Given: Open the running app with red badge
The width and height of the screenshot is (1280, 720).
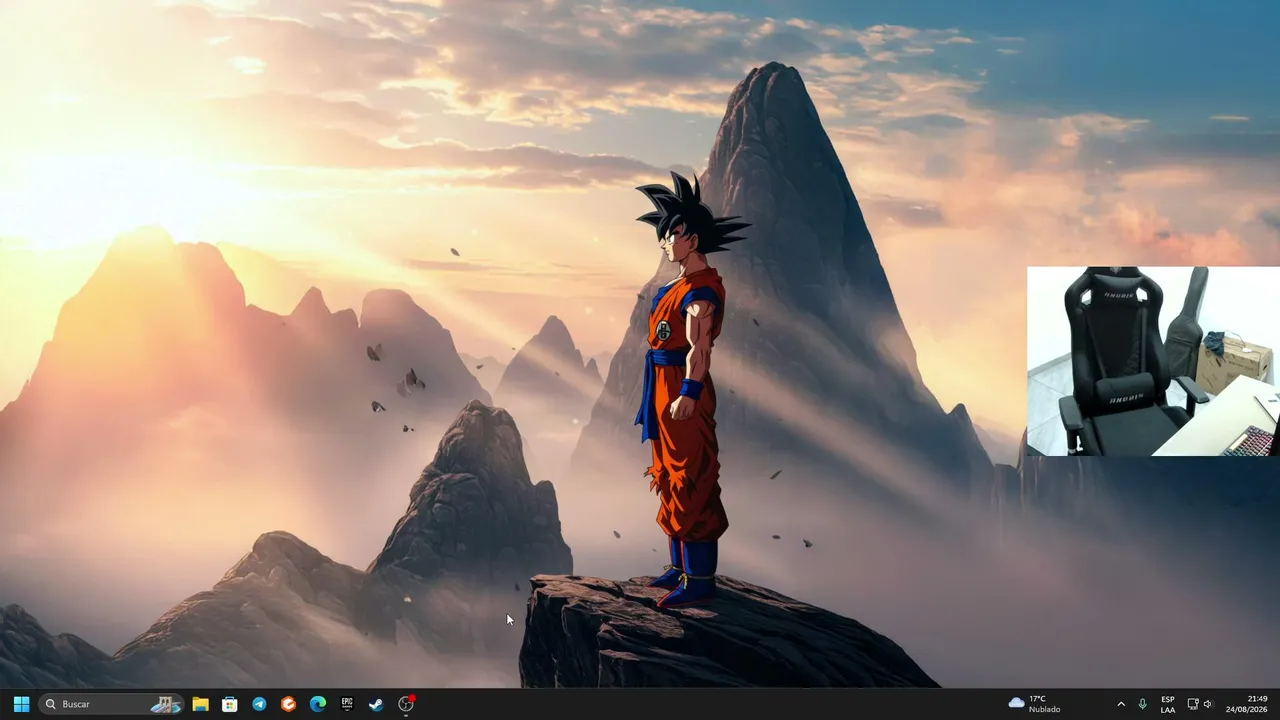Looking at the screenshot, I should pos(406,704).
